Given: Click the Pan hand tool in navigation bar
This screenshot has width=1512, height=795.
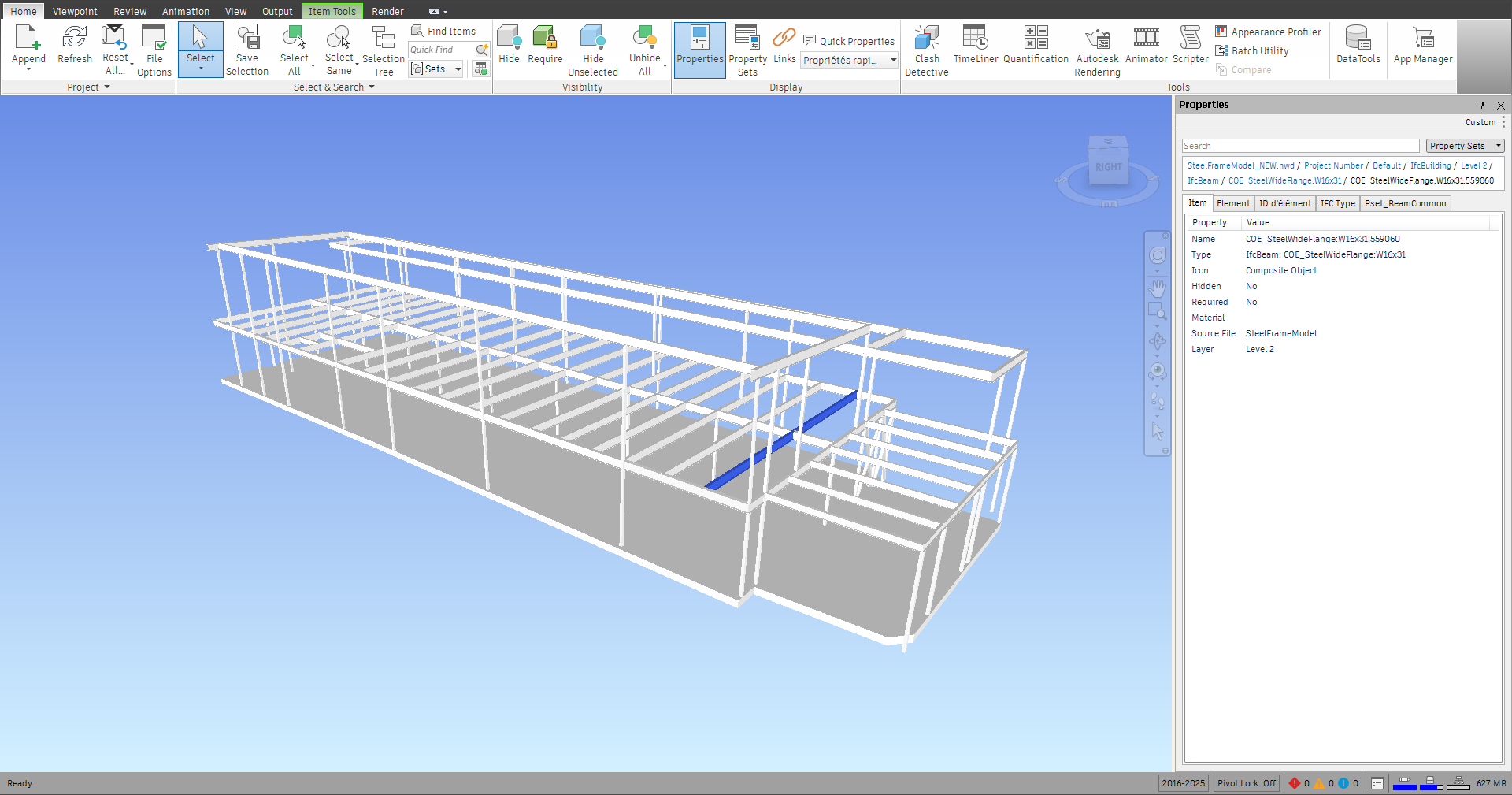Looking at the screenshot, I should click(1157, 287).
